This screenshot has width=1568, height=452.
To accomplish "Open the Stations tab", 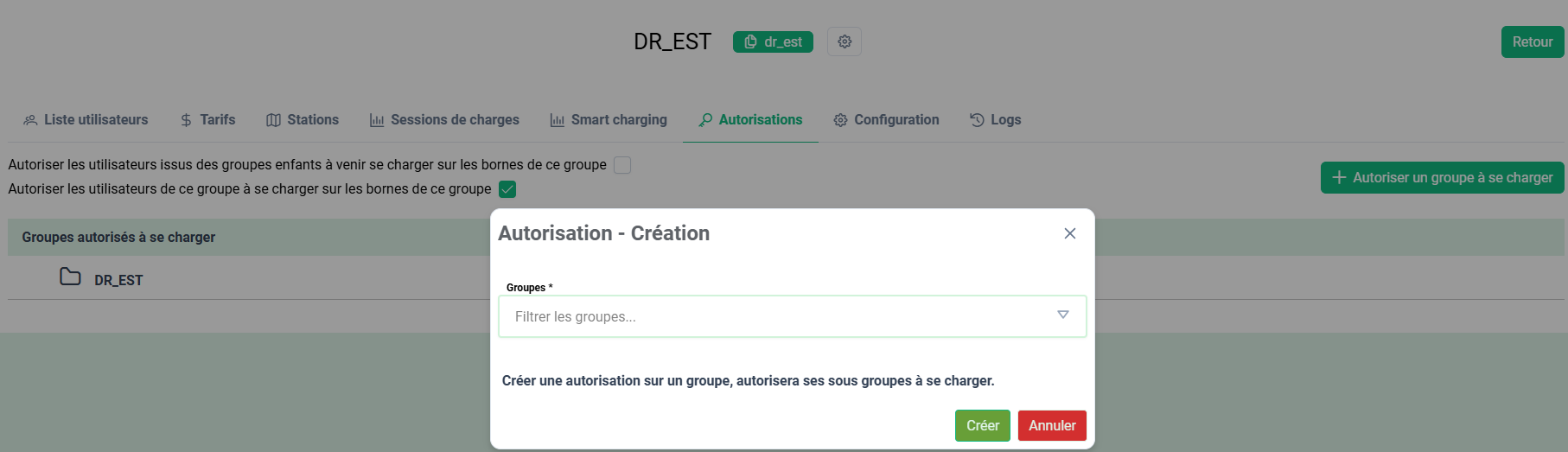I will pos(303,120).
